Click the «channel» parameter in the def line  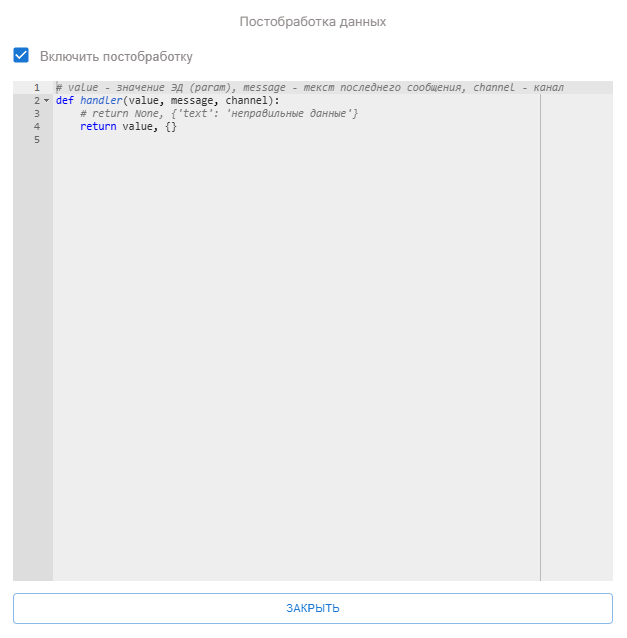coord(249,101)
